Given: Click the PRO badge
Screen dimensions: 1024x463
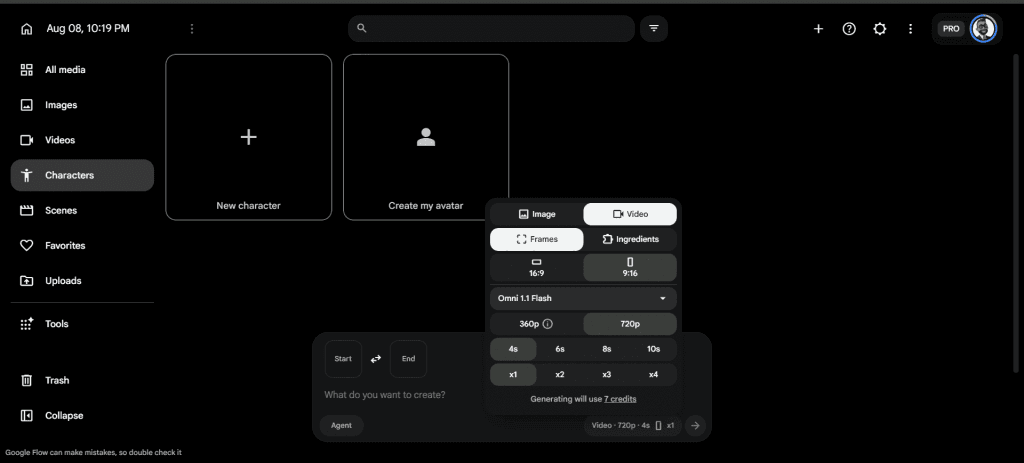Looking at the screenshot, I should 951,29.
